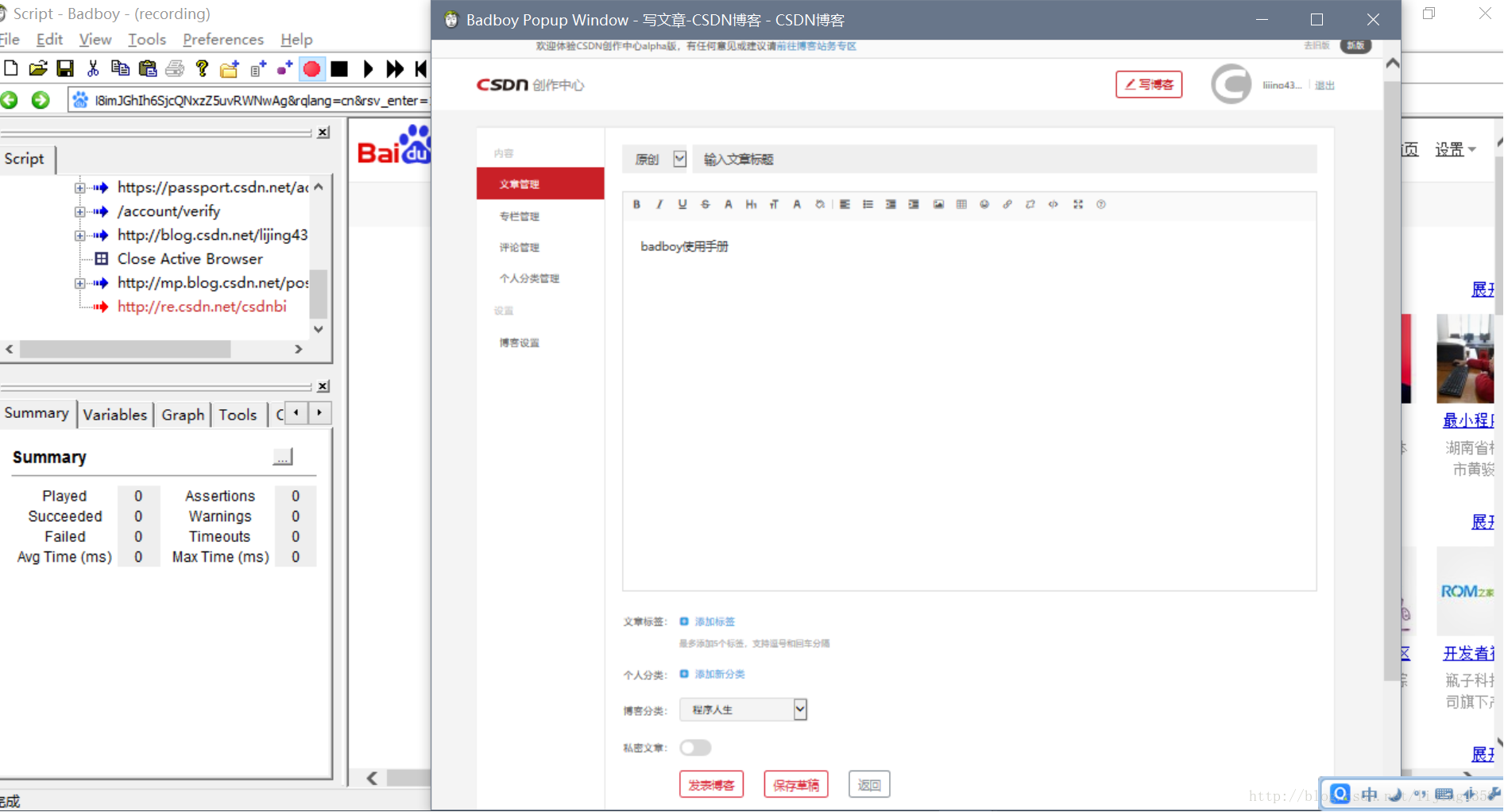Open the Help menu
Image resolution: width=1504 pixels, height=812 pixels.
tap(296, 39)
